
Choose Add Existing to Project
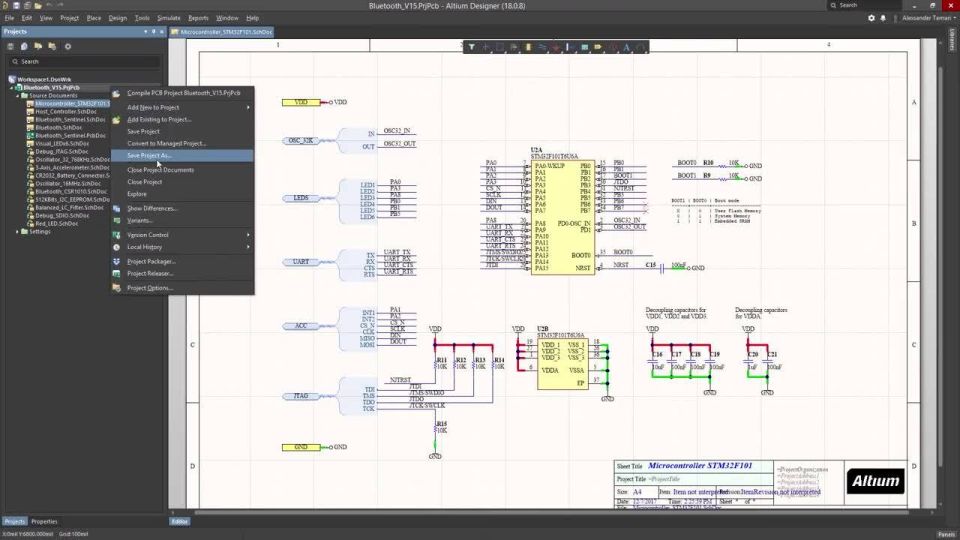[x=182, y=119]
